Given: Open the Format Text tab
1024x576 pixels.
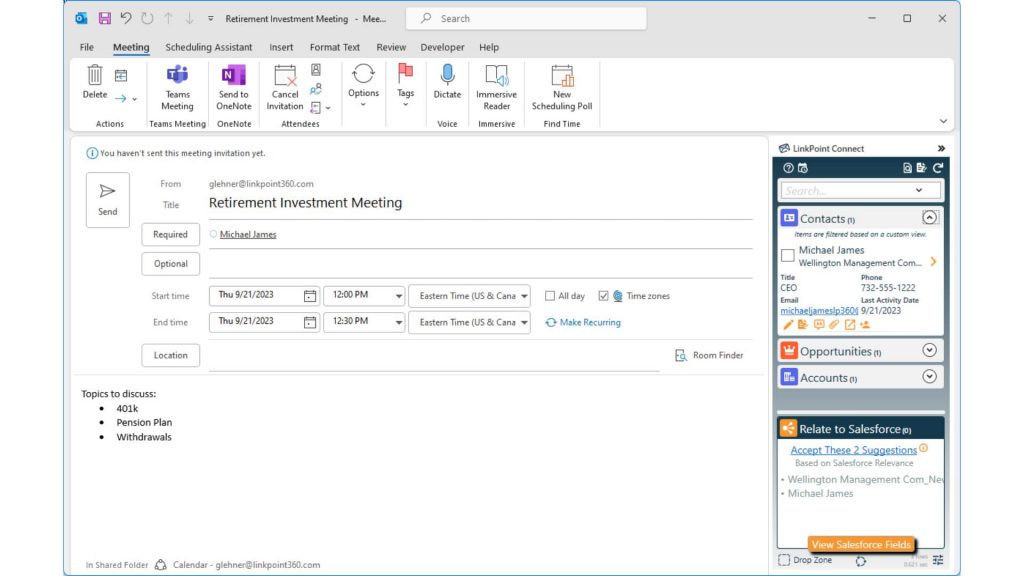Looking at the screenshot, I should tap(334, 47).
